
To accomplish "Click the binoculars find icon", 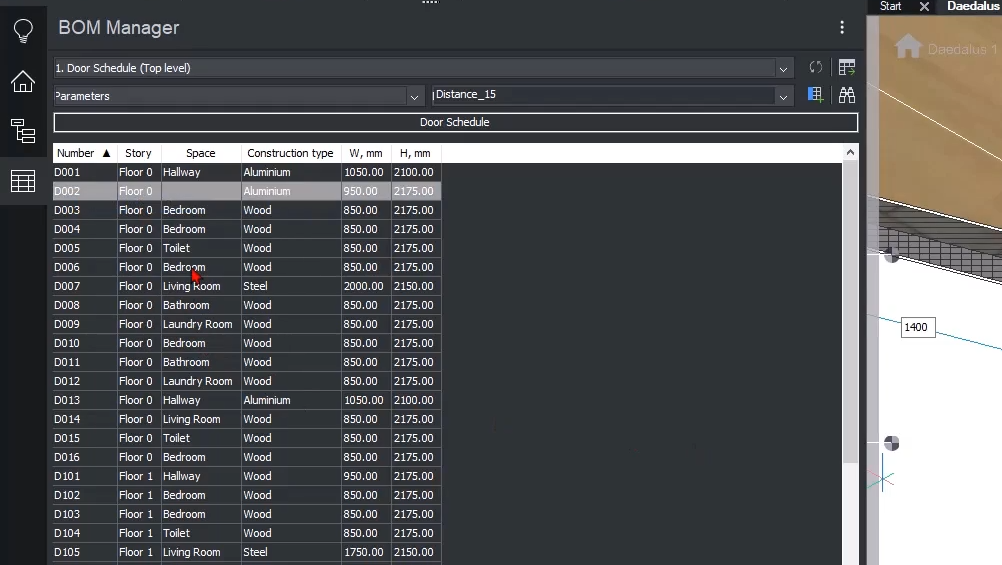I will [847, 95].
